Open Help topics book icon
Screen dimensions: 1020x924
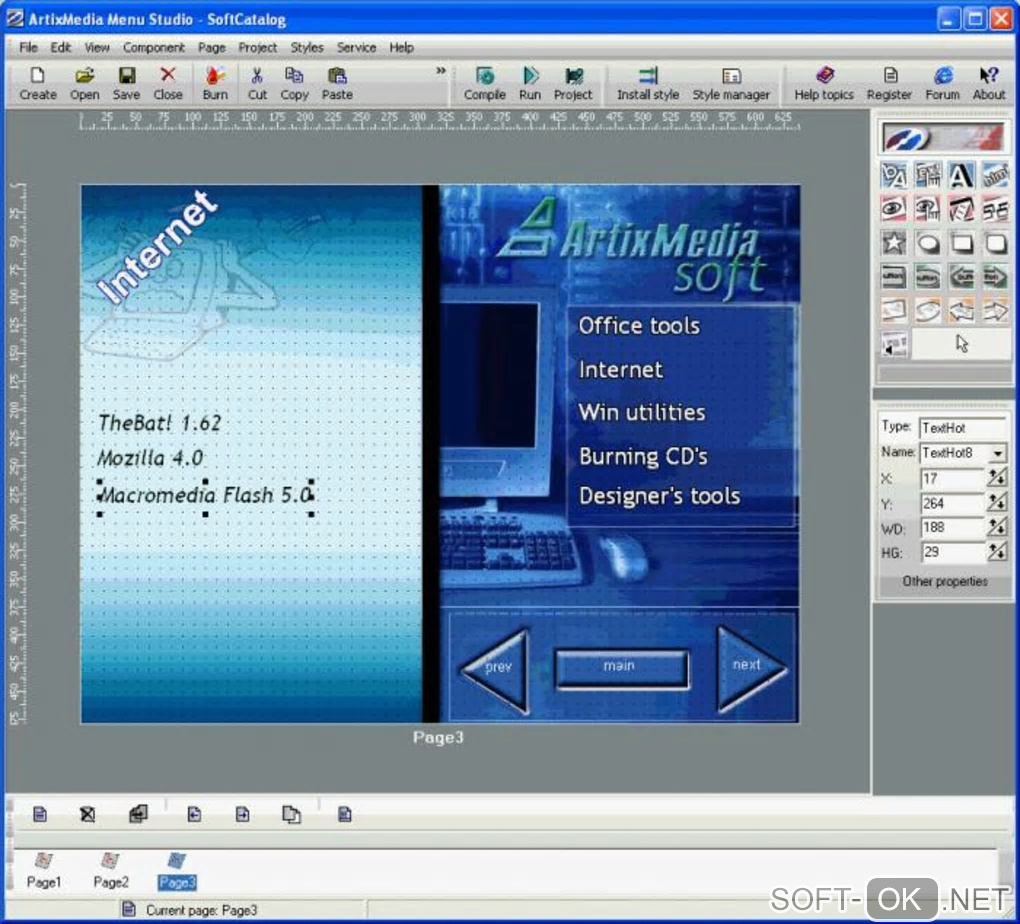point(824,83)
